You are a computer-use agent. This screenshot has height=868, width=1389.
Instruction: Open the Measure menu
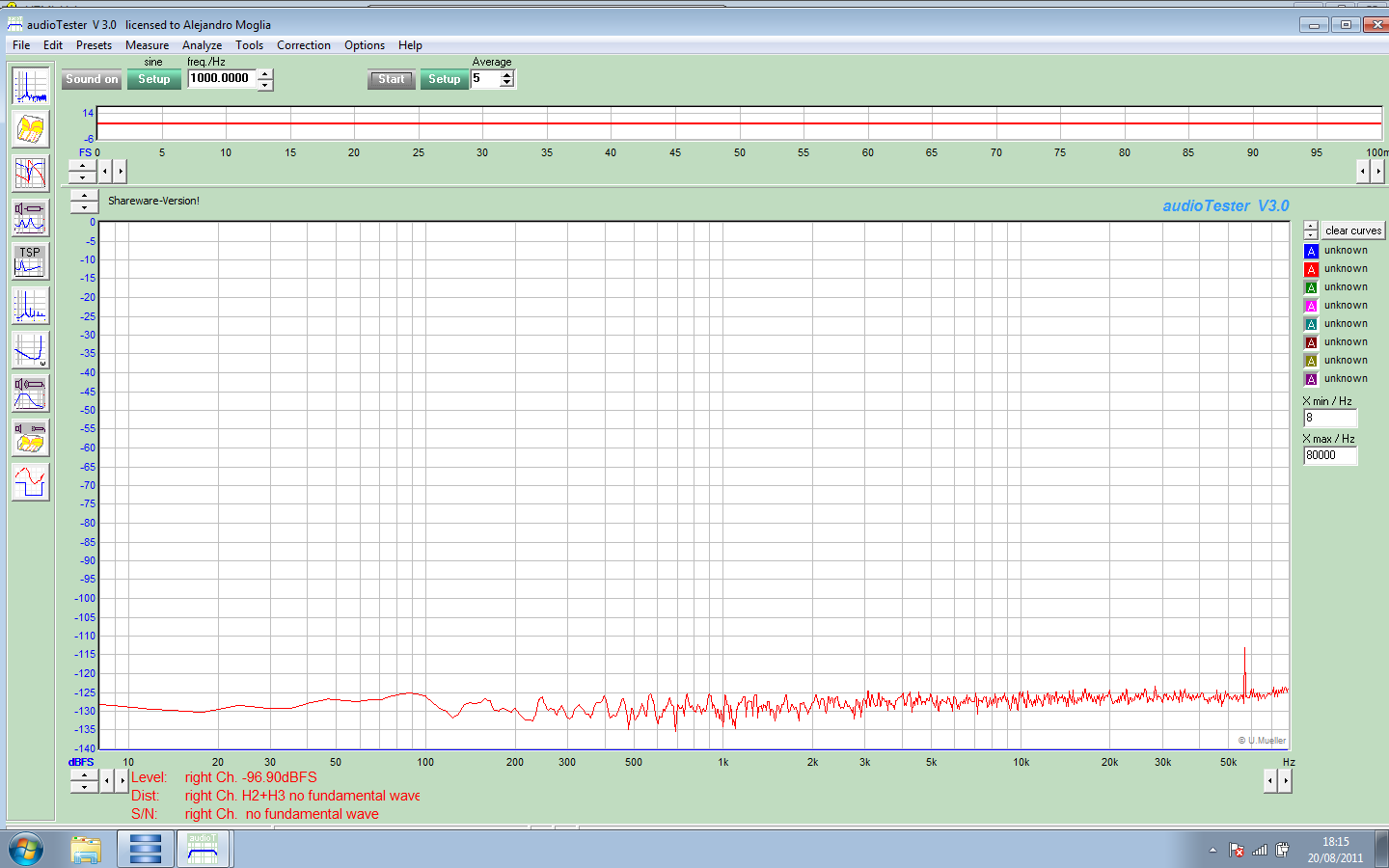click(x=147, y=45)
